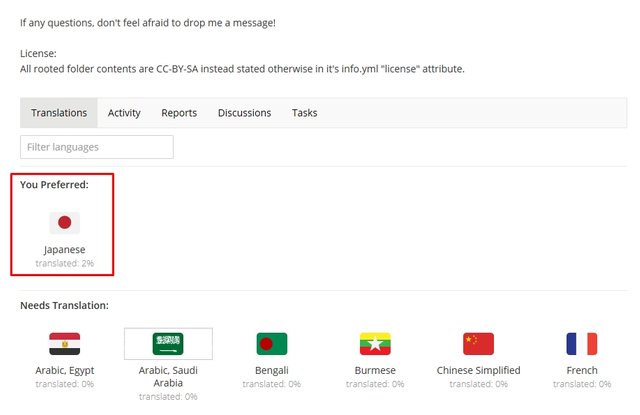This screenshot has height=415, width=640.
Task: Open the Bengali language name link
Action: click(272, 370)
